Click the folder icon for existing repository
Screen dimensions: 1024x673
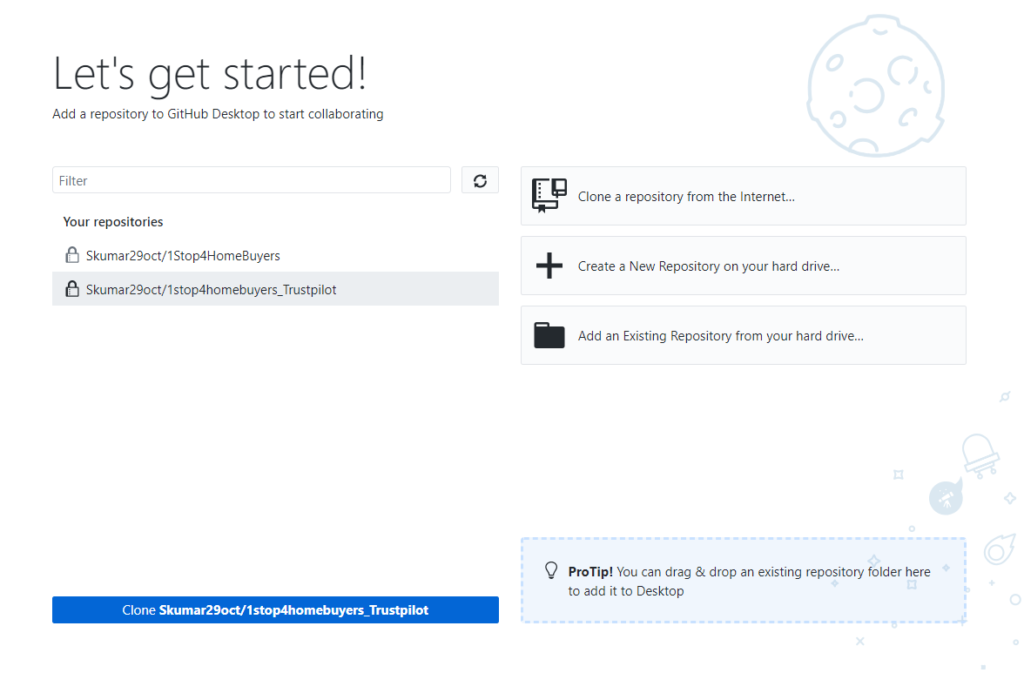pyautogui.click(x=549, y=336)
